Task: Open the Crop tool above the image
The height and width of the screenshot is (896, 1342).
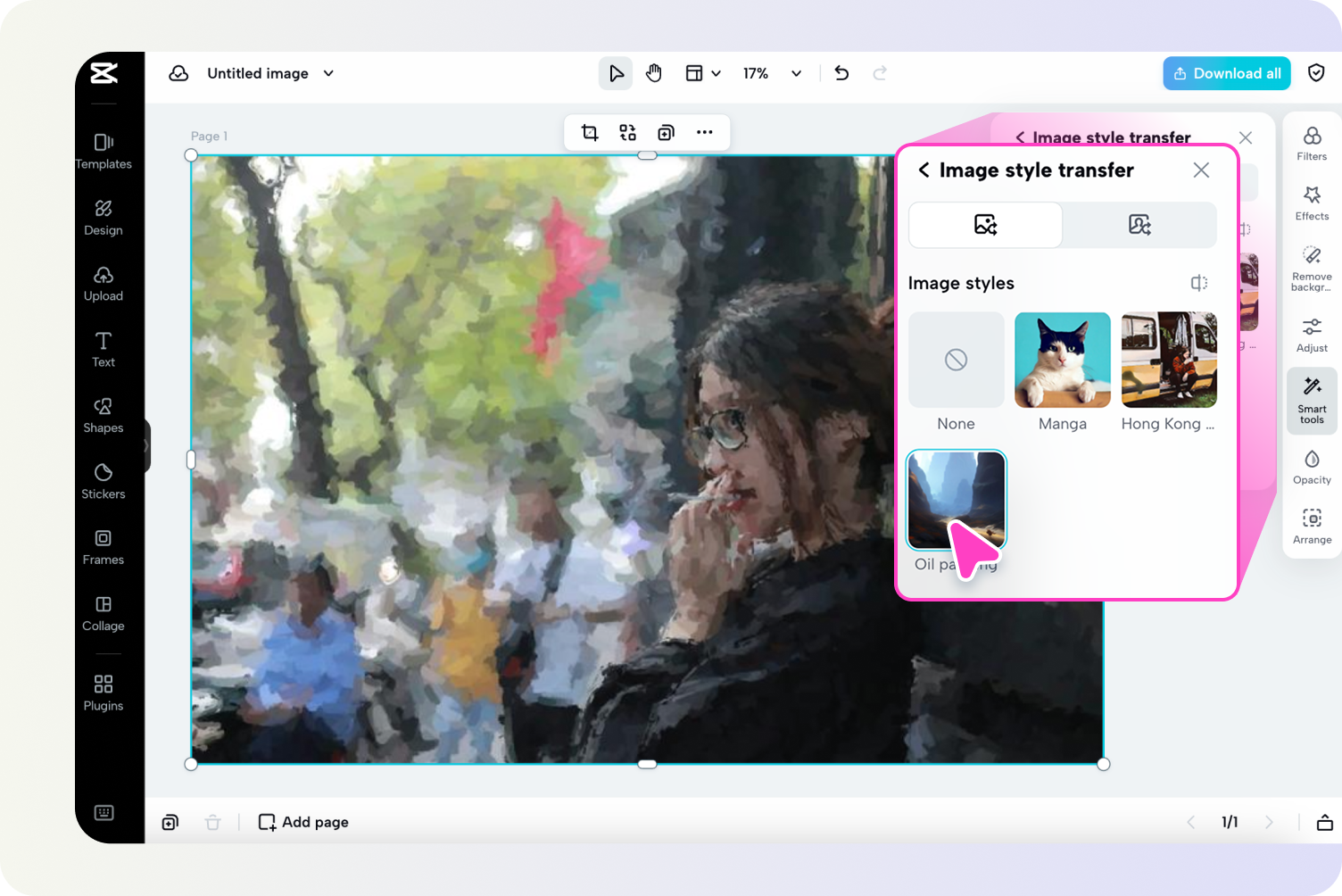Action: click(x=589, y=132)
